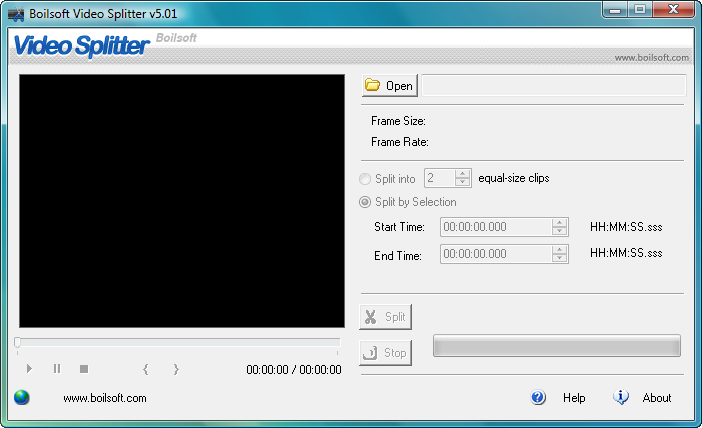The height and width of the screenshot is (428, 702).
Task: Click the Split button with scissors icon
Action: [385, 317]
